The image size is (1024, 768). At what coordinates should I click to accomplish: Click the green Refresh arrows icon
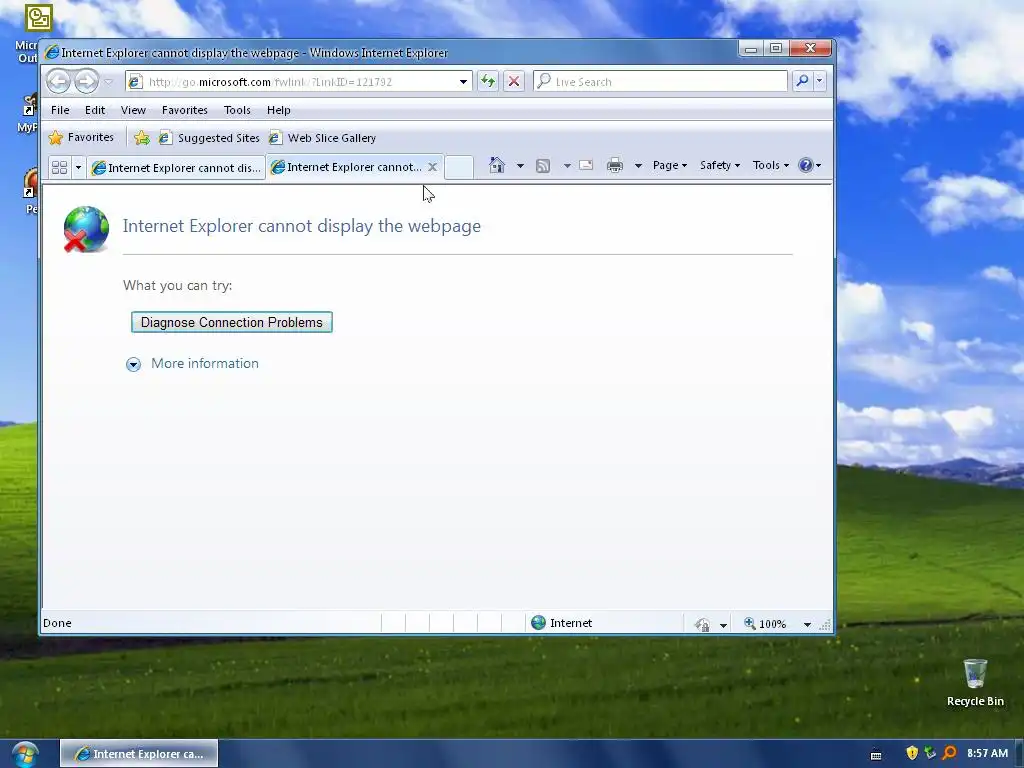pyautogui.click(x=487, y=82)
